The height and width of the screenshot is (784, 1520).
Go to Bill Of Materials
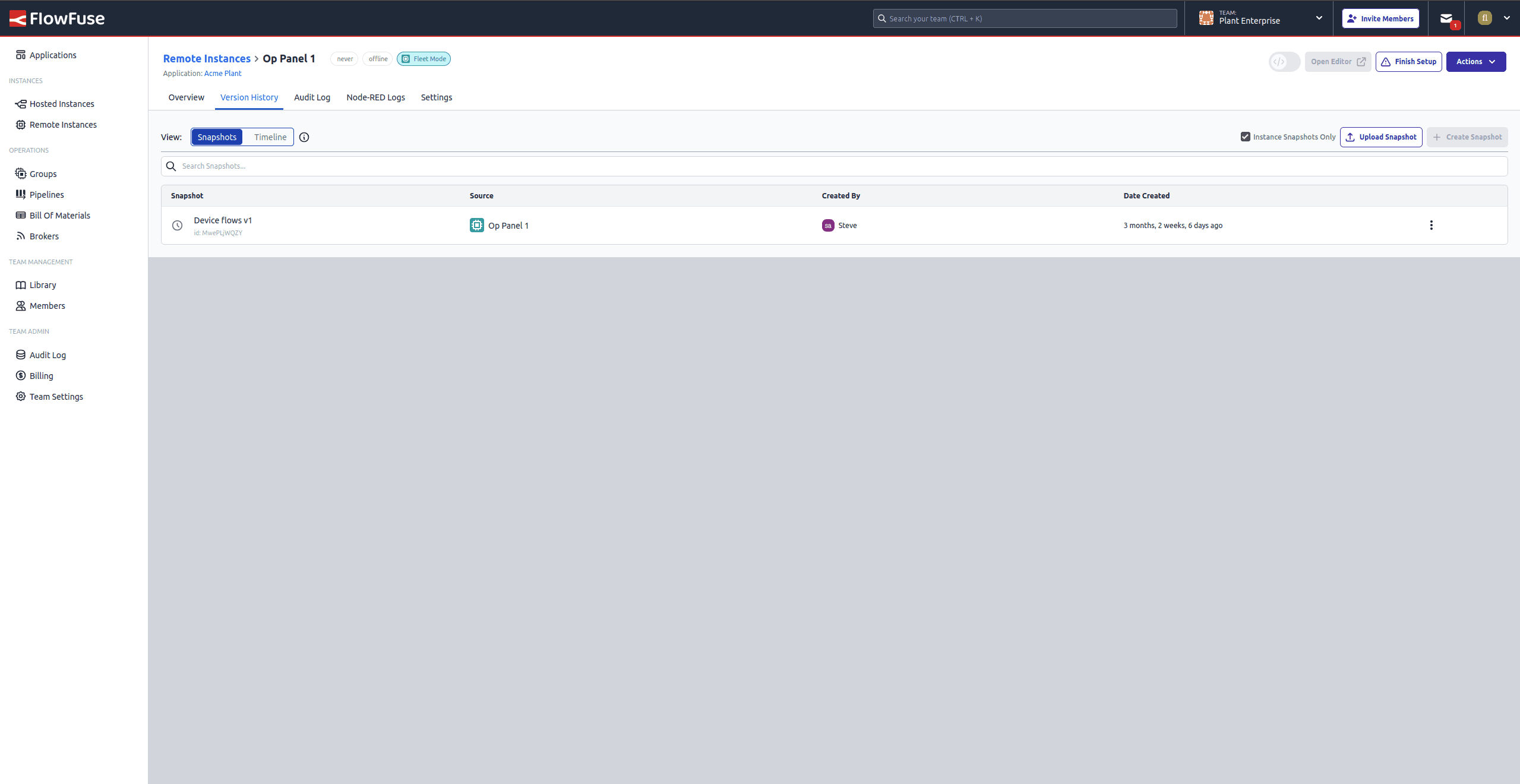pyautogui.click(x=59, y=216)
